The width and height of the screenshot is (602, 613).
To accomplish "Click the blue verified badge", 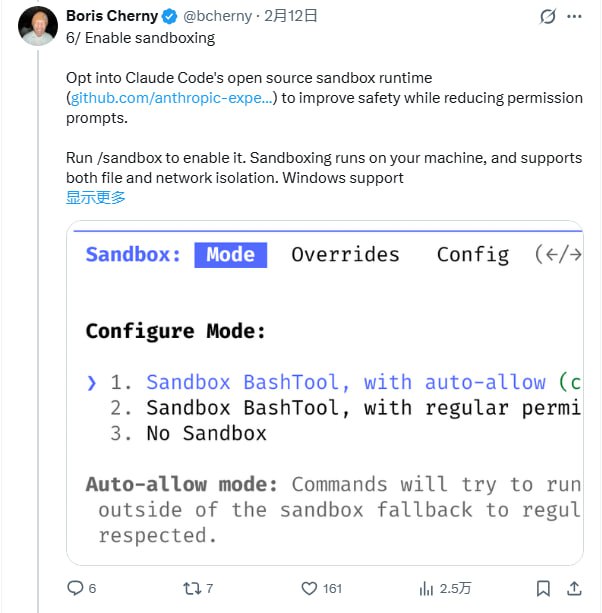I will (x=171, y=17).
